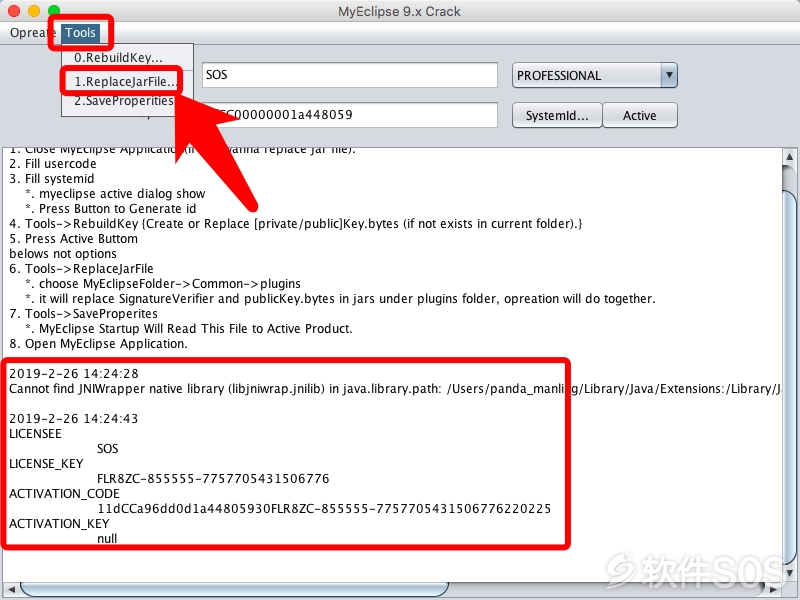Click the line "8. Open MyEclipse Application."
The height and width of the screenshot is (600, 800).
(x=98, y=344)
